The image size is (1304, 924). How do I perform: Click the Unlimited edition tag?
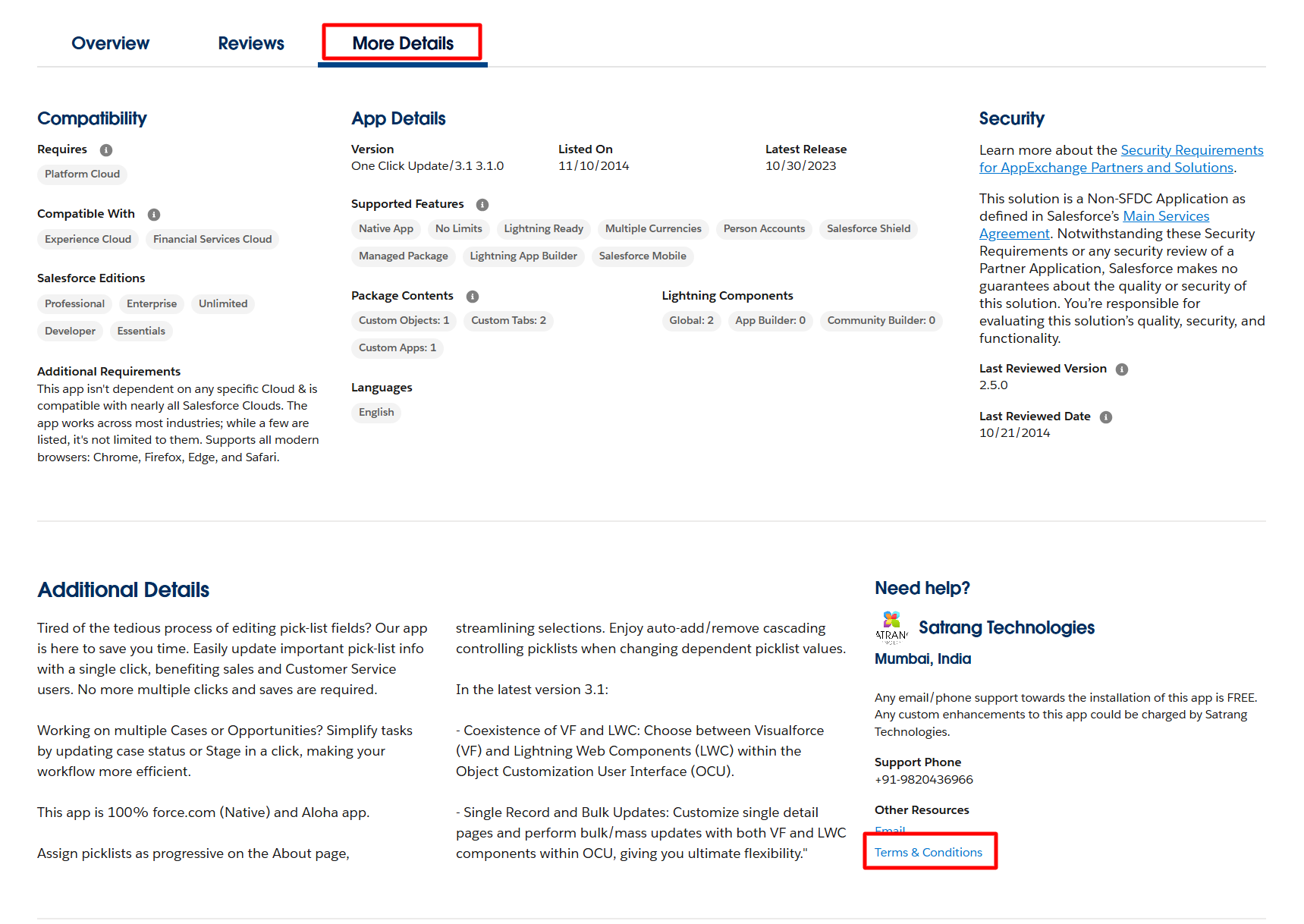point(223,303)
